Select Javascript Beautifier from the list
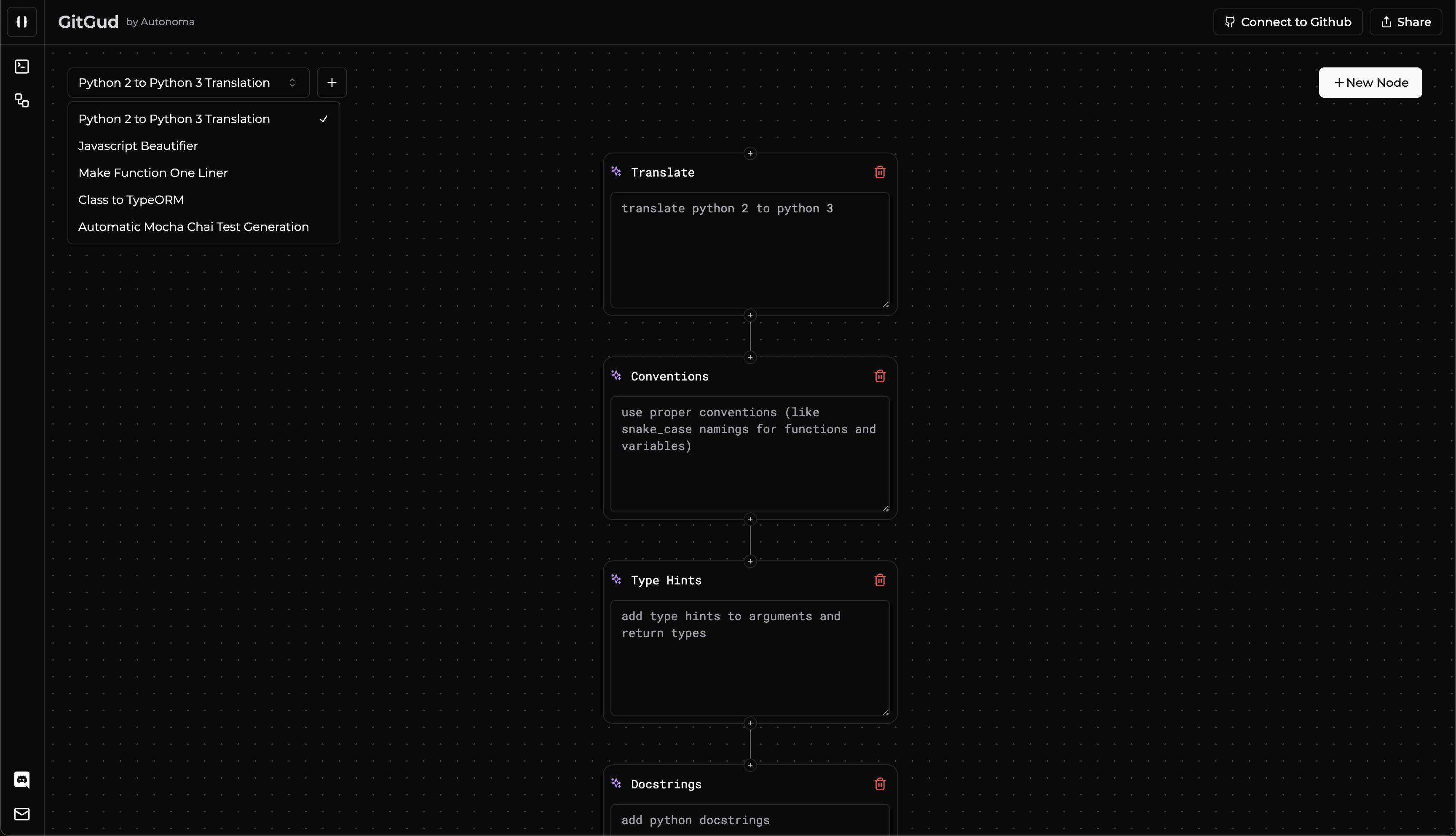Image resolution: width=1456 pixels, height=836 pixels. click(x=204, y=146)
